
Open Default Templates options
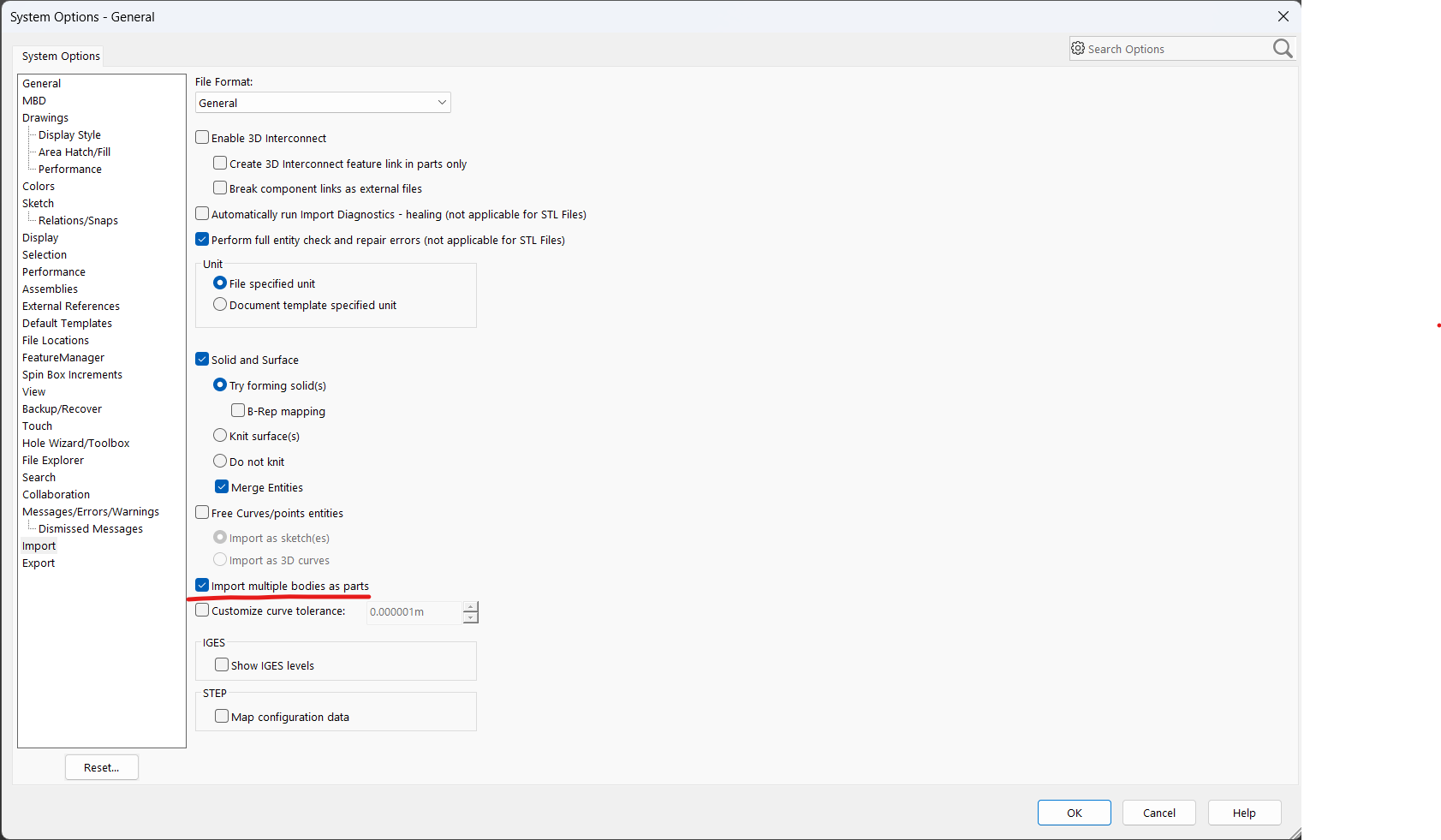pos(67,324)
